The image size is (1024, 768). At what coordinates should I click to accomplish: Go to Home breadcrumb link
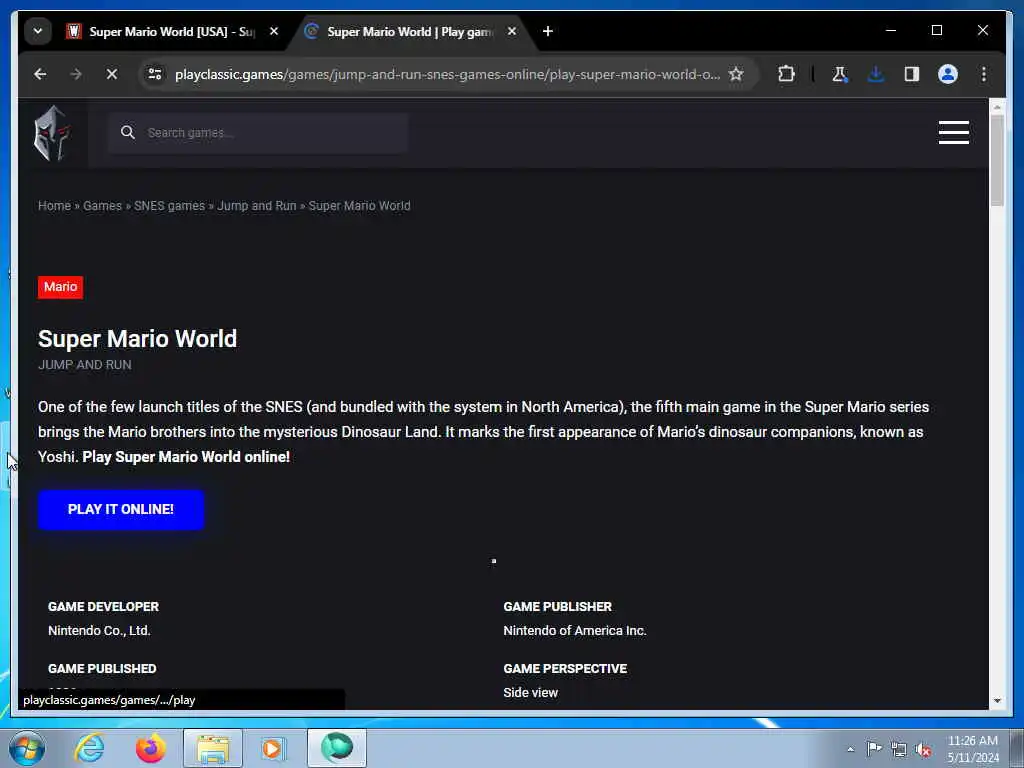(54, 206)
